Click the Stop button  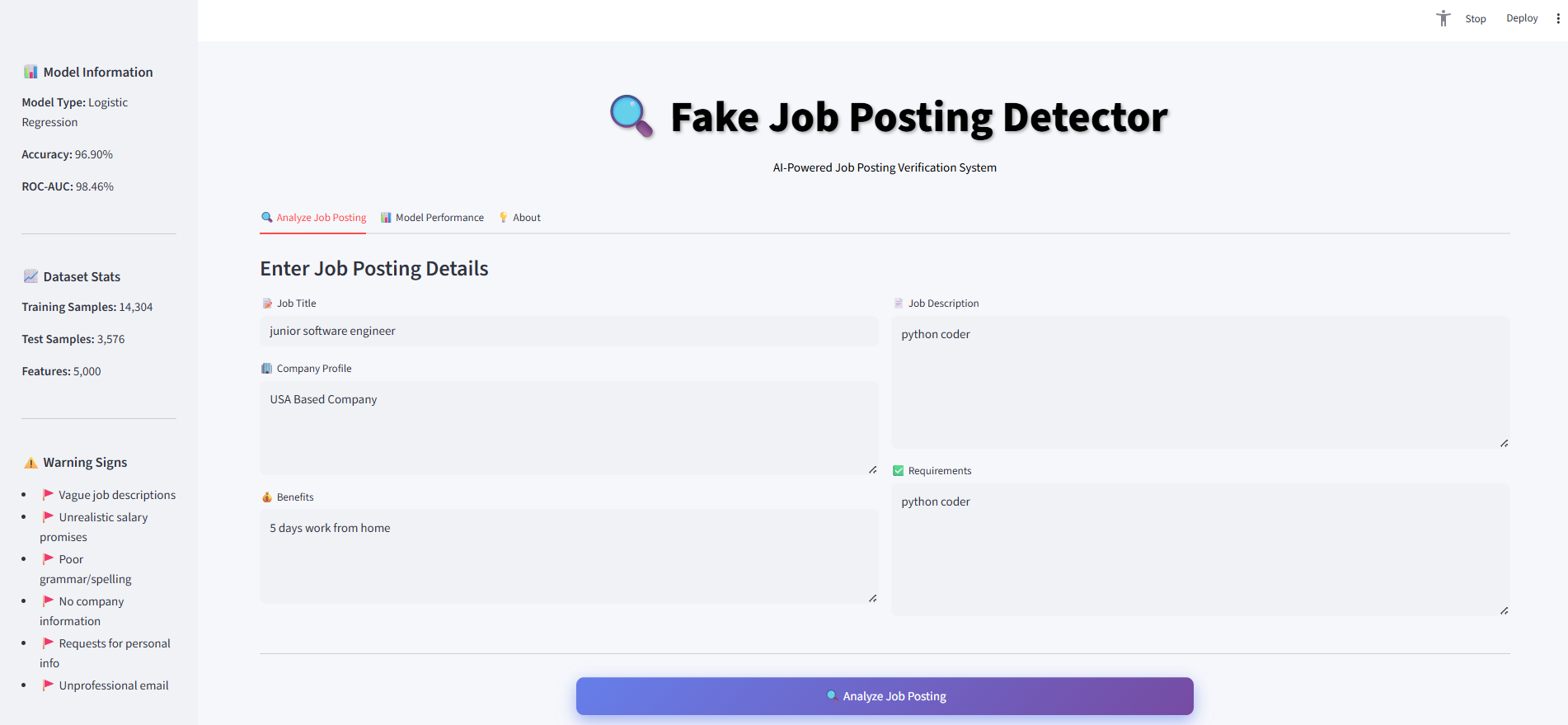click(1475, 19)
